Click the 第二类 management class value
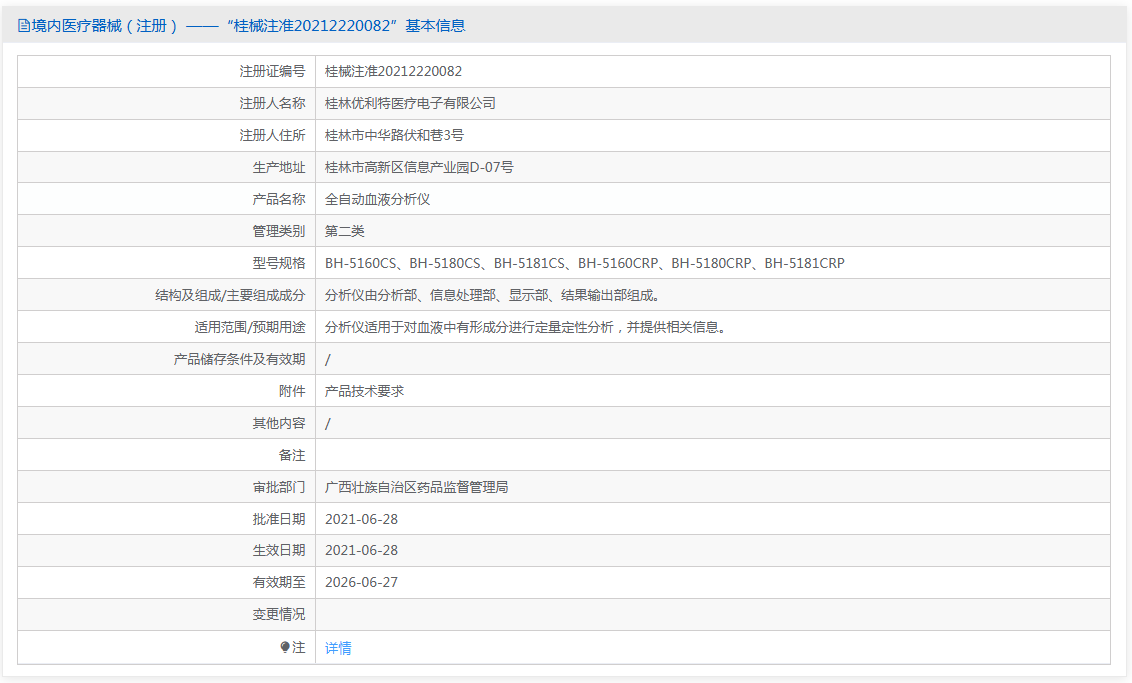 tap(344, 231)
